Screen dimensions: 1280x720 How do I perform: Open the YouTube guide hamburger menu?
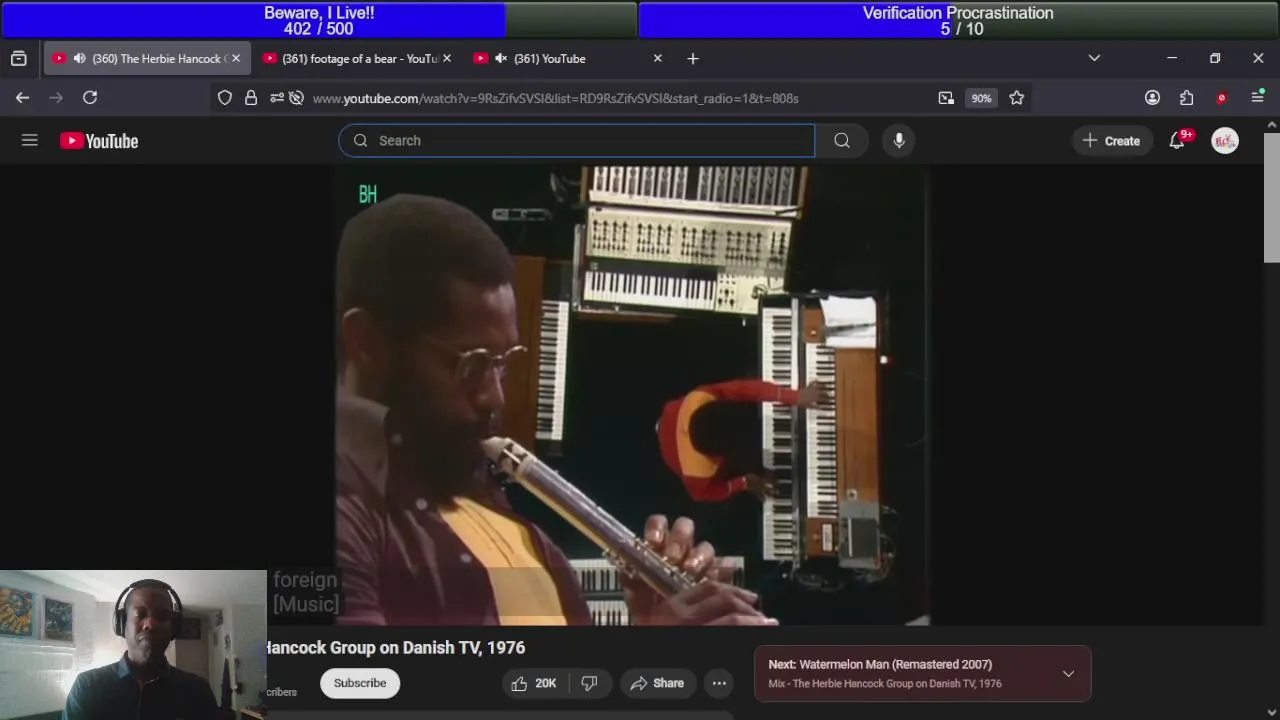pyautogui.click(x=30, y=141)
